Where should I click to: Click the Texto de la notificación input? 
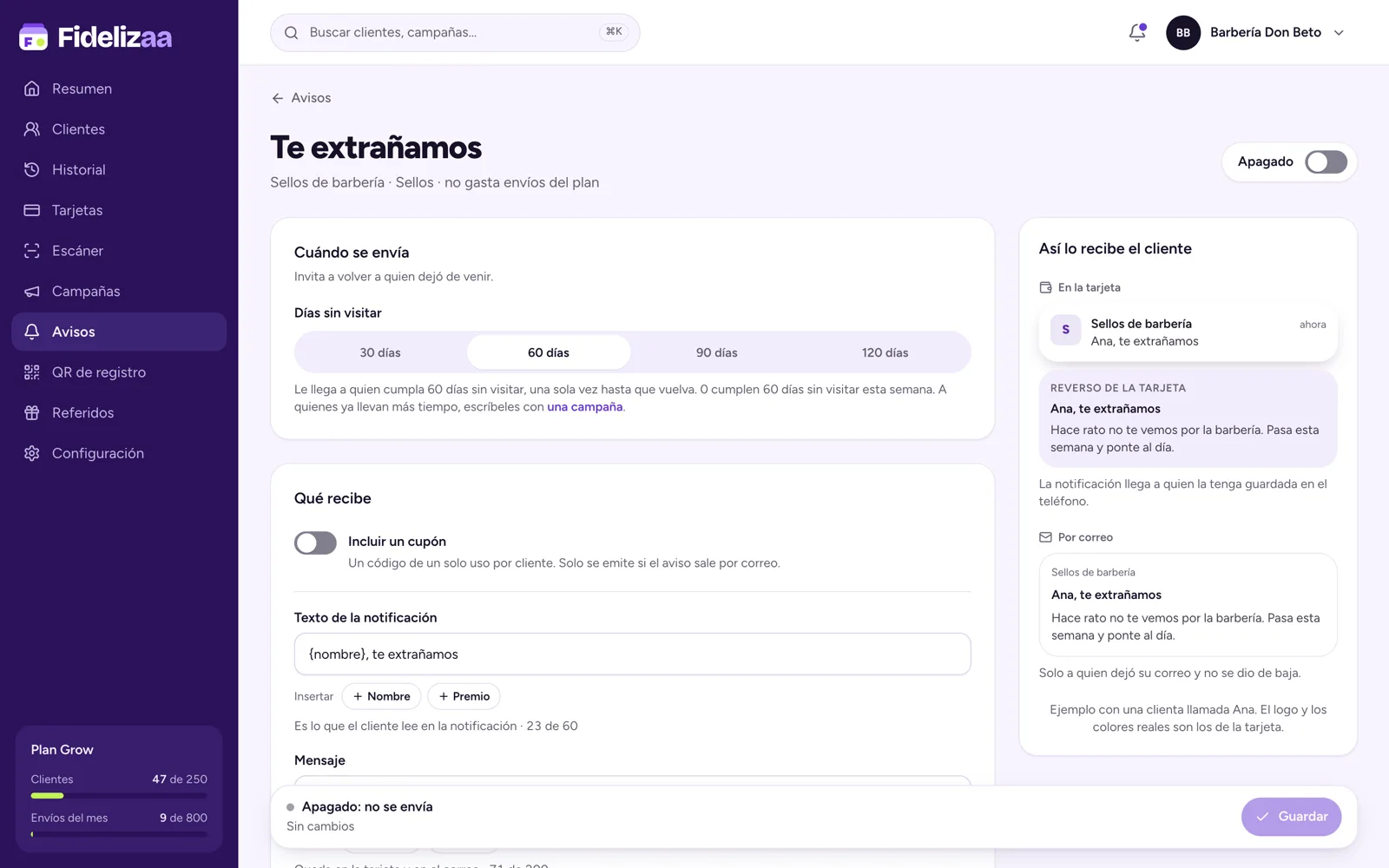tap(632, 654)
